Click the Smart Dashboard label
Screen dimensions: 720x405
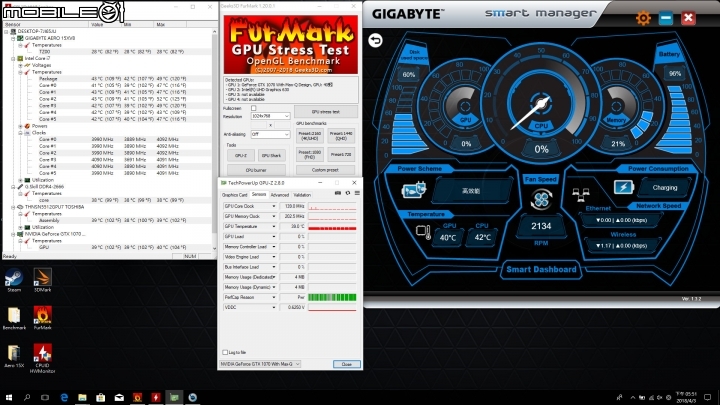pyautogui.click(x=541, y=270)
